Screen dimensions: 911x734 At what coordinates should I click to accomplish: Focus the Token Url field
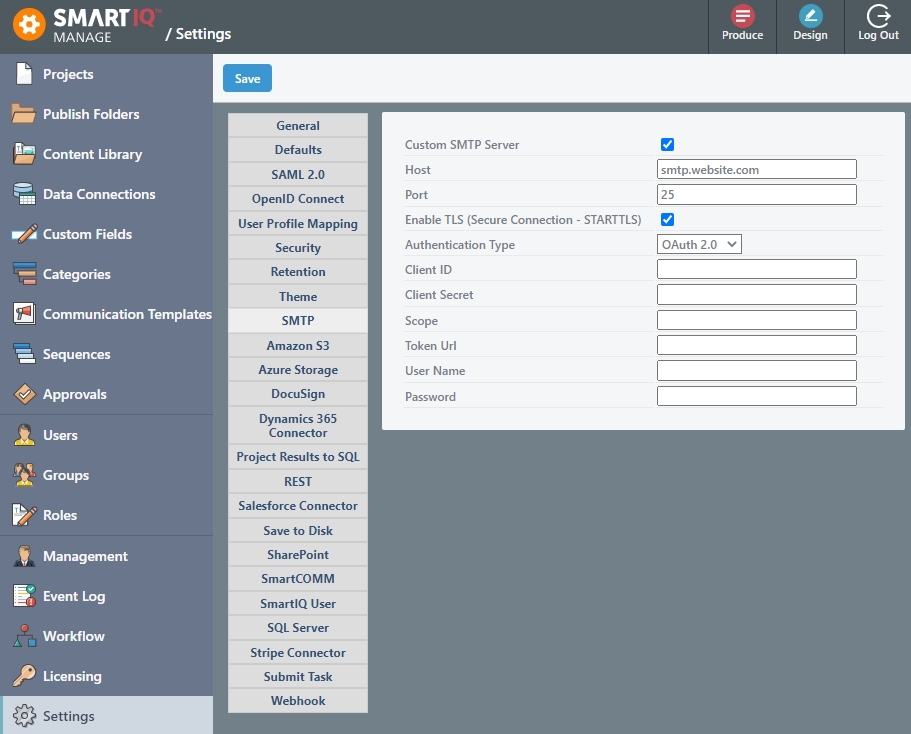[756, 345]
